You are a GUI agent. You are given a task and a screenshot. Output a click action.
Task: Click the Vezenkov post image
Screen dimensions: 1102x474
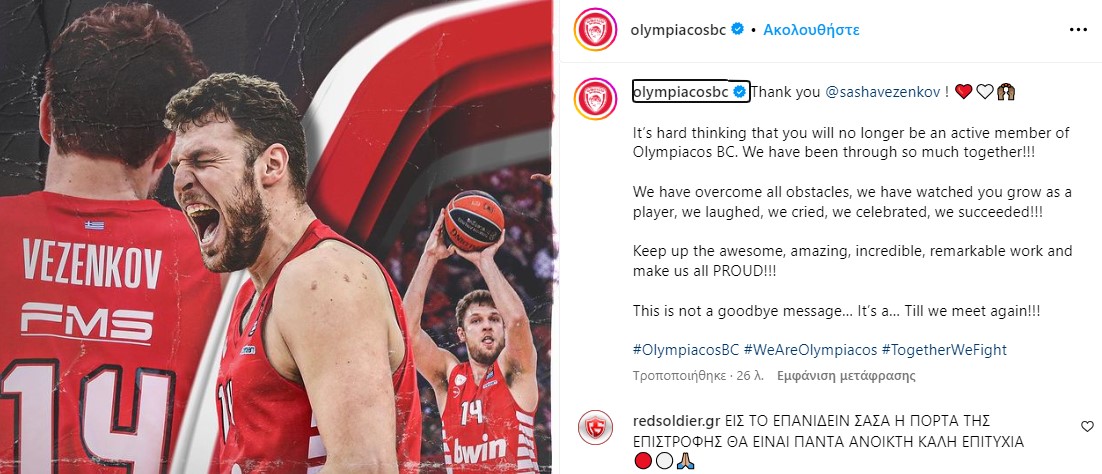point(276,237)
